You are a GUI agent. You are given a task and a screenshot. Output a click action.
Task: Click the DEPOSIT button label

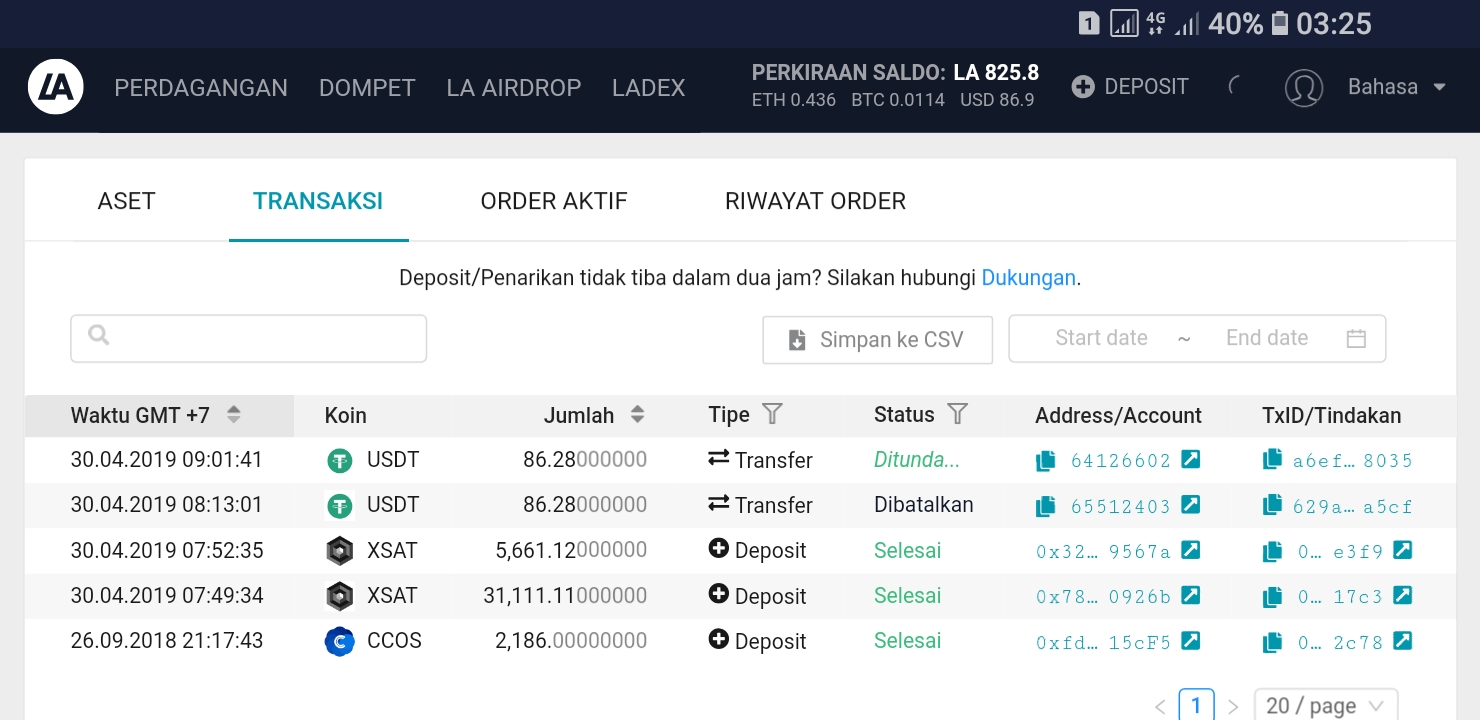pos(1146,87)
